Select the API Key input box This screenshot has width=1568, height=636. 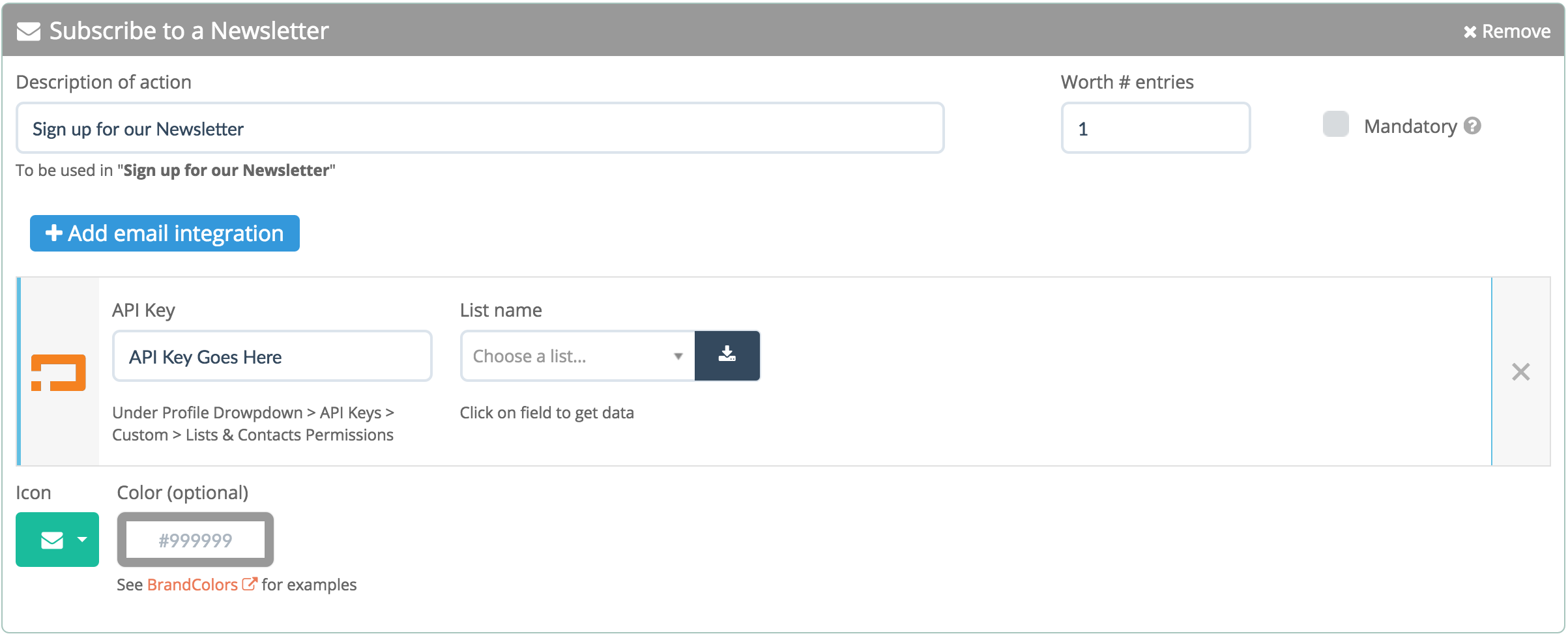(x=272, y=356)
